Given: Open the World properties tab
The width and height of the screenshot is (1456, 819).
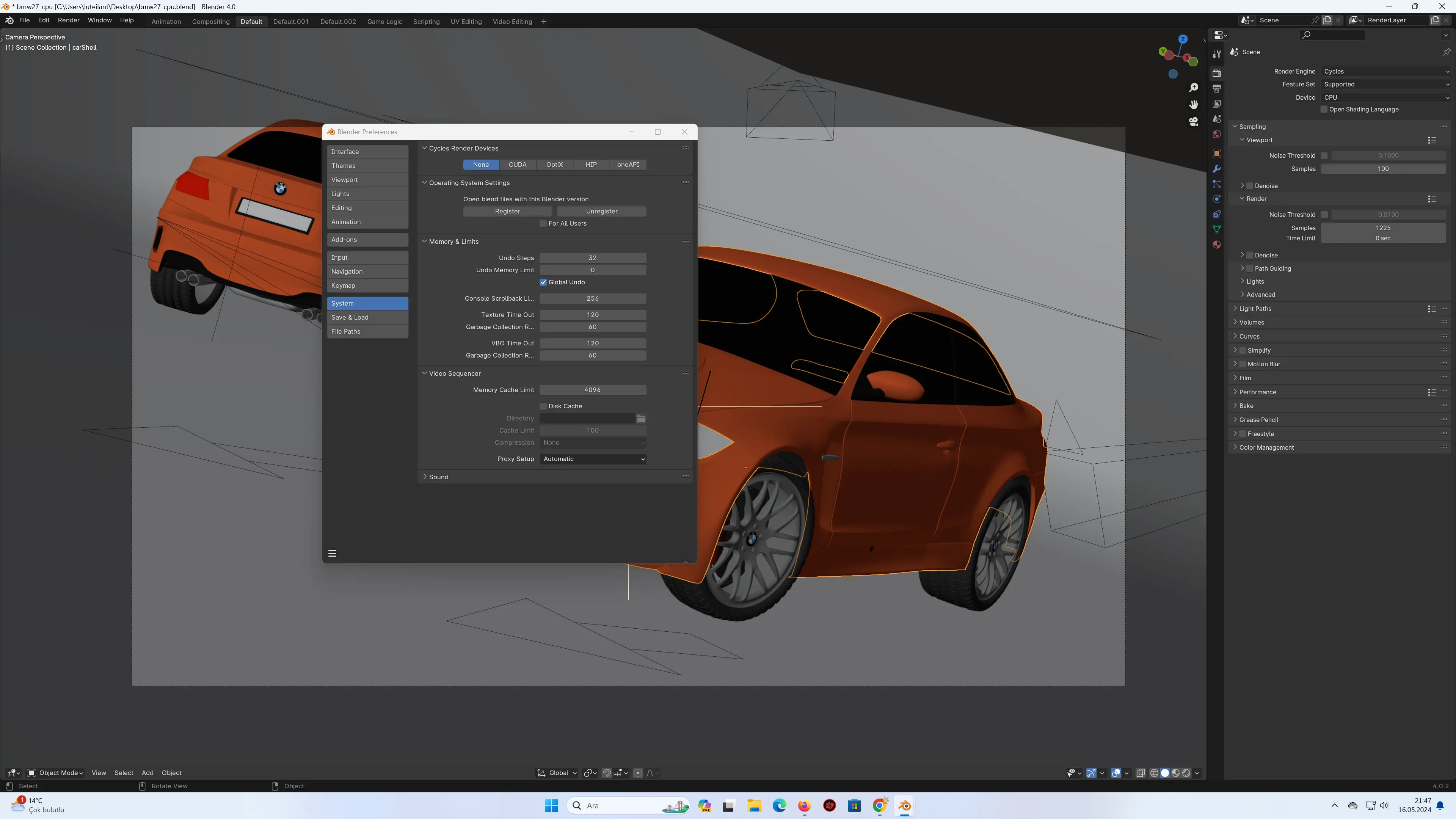Looking at the screenshot, I should pos(1216,134).
